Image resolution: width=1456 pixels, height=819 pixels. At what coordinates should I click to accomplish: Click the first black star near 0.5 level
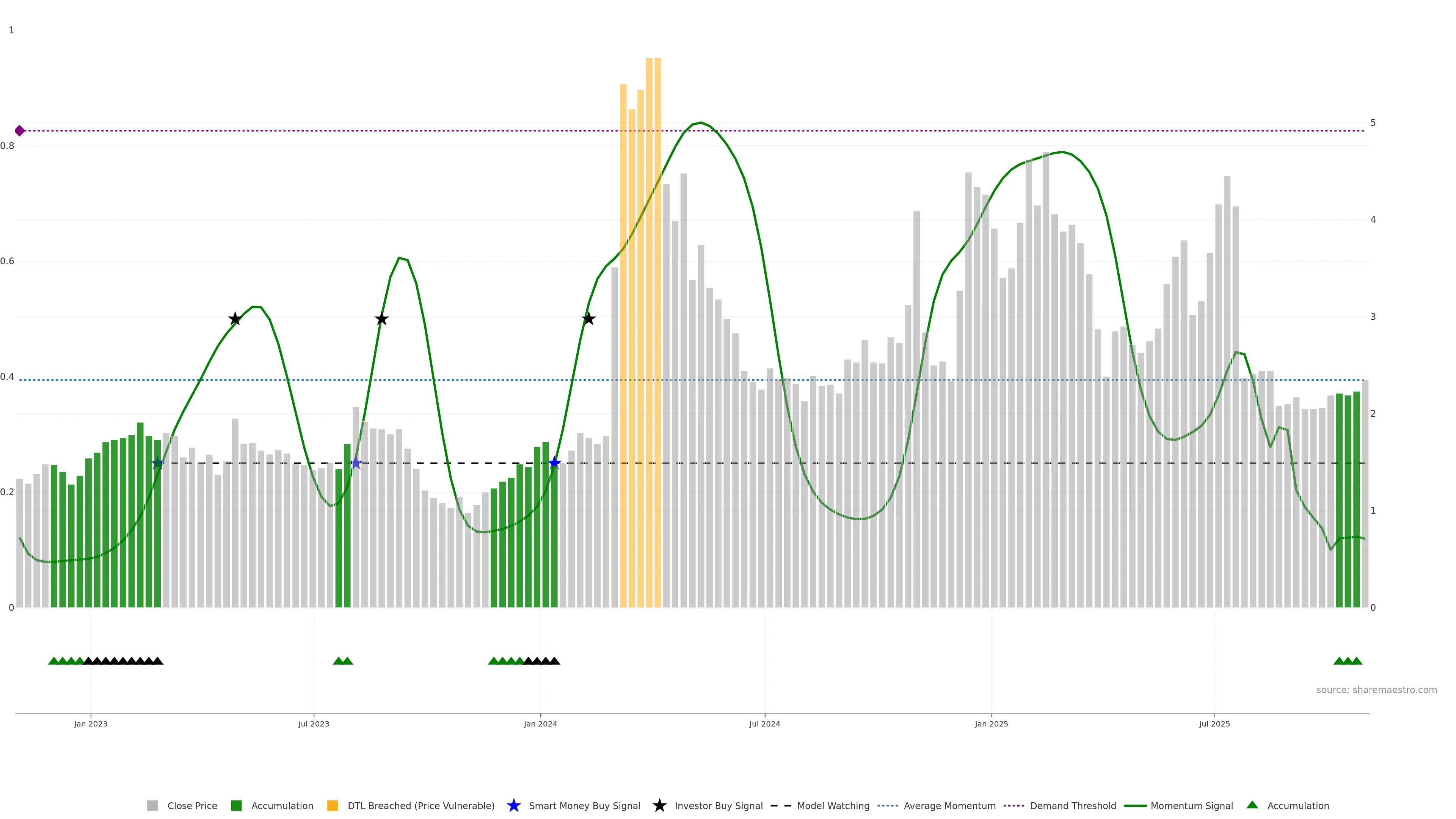pyautogui.click(x=235, y=319)
